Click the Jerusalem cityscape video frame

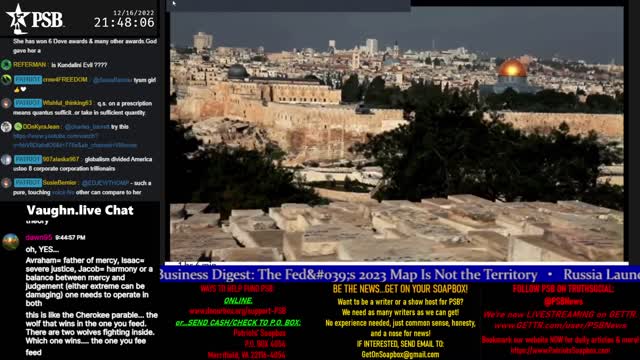(397, 134)
